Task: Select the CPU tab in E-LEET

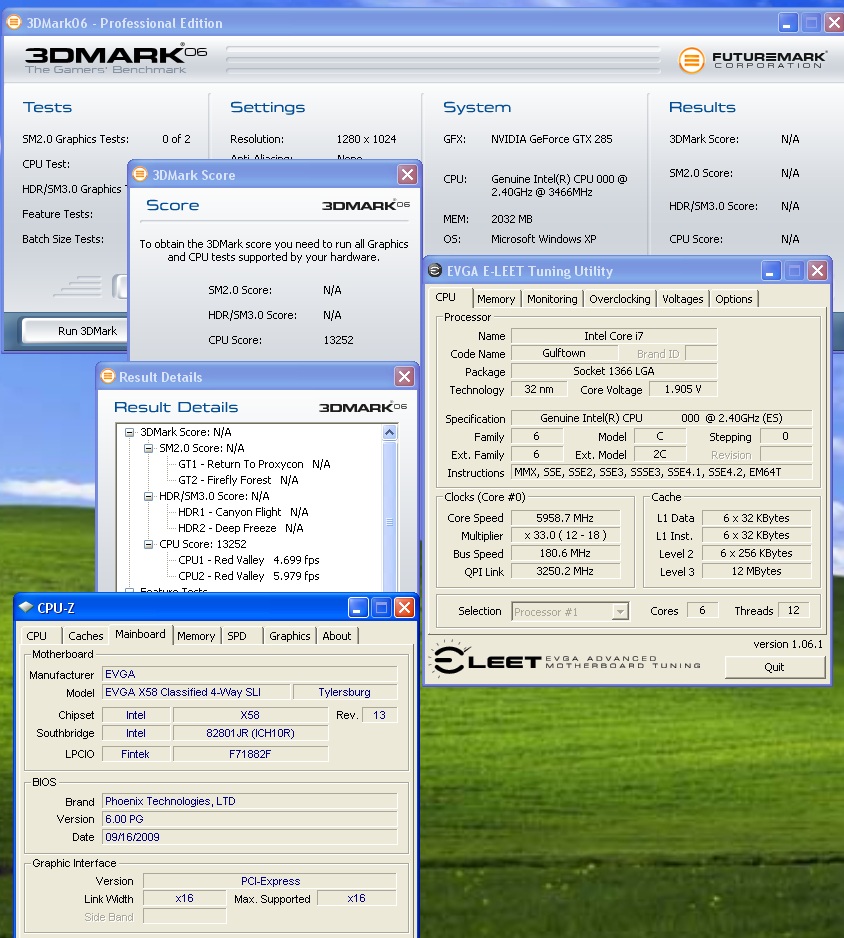Action: (446, 297)
